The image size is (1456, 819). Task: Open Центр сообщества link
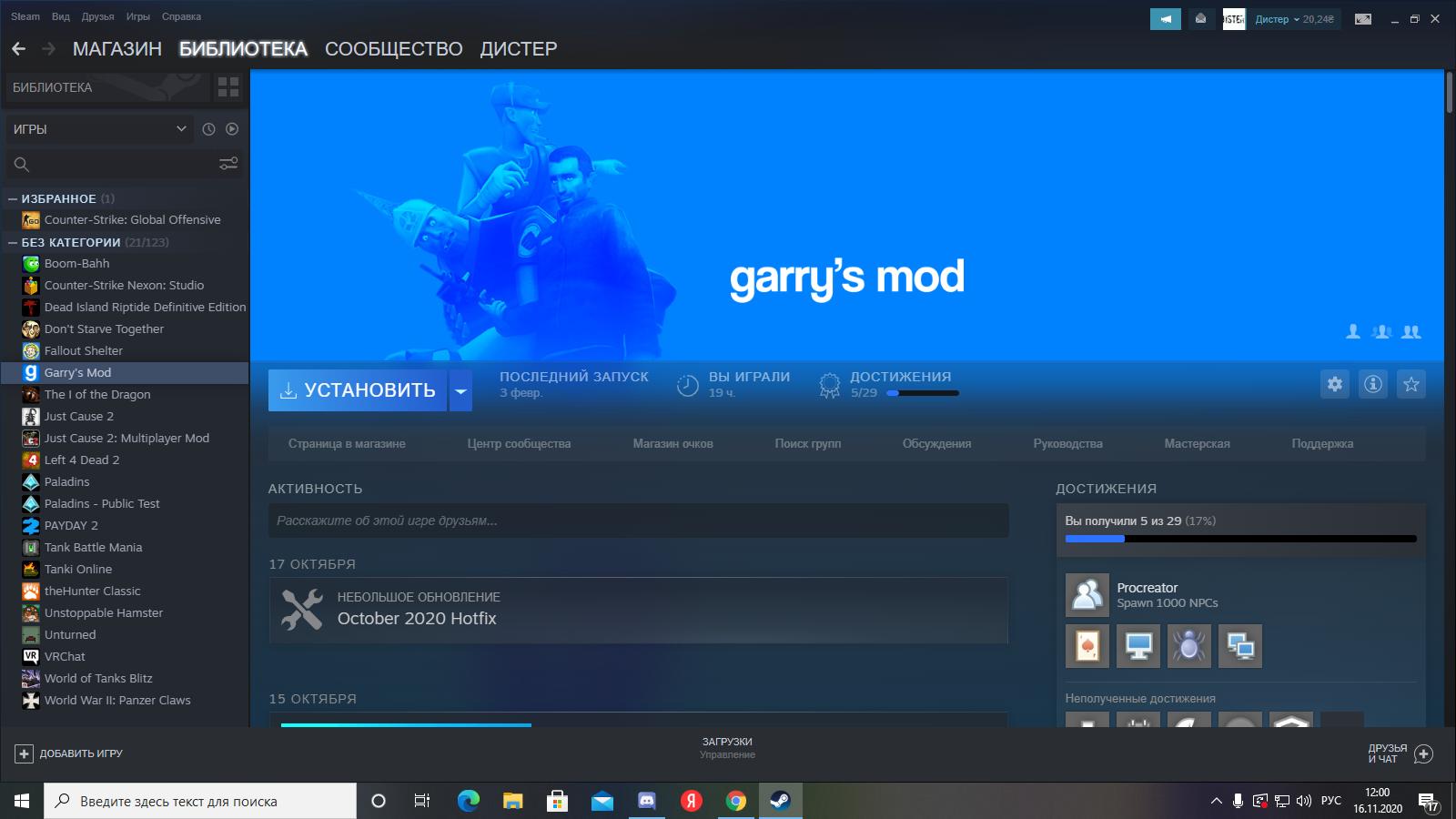point(519,444)
